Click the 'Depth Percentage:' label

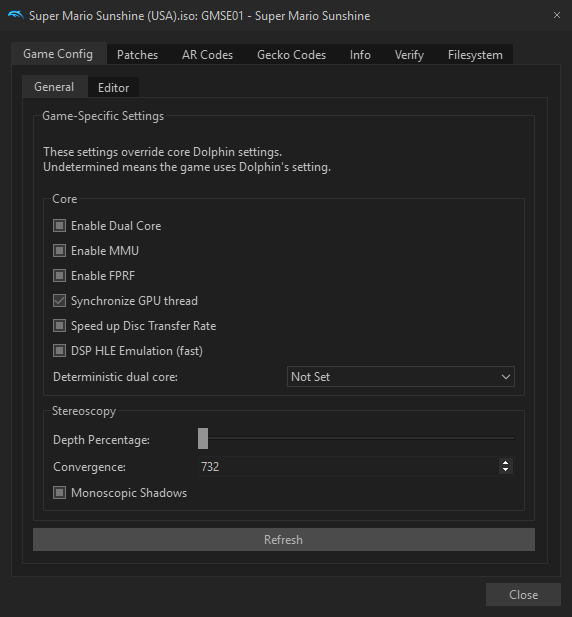click(x=101, y=440)
